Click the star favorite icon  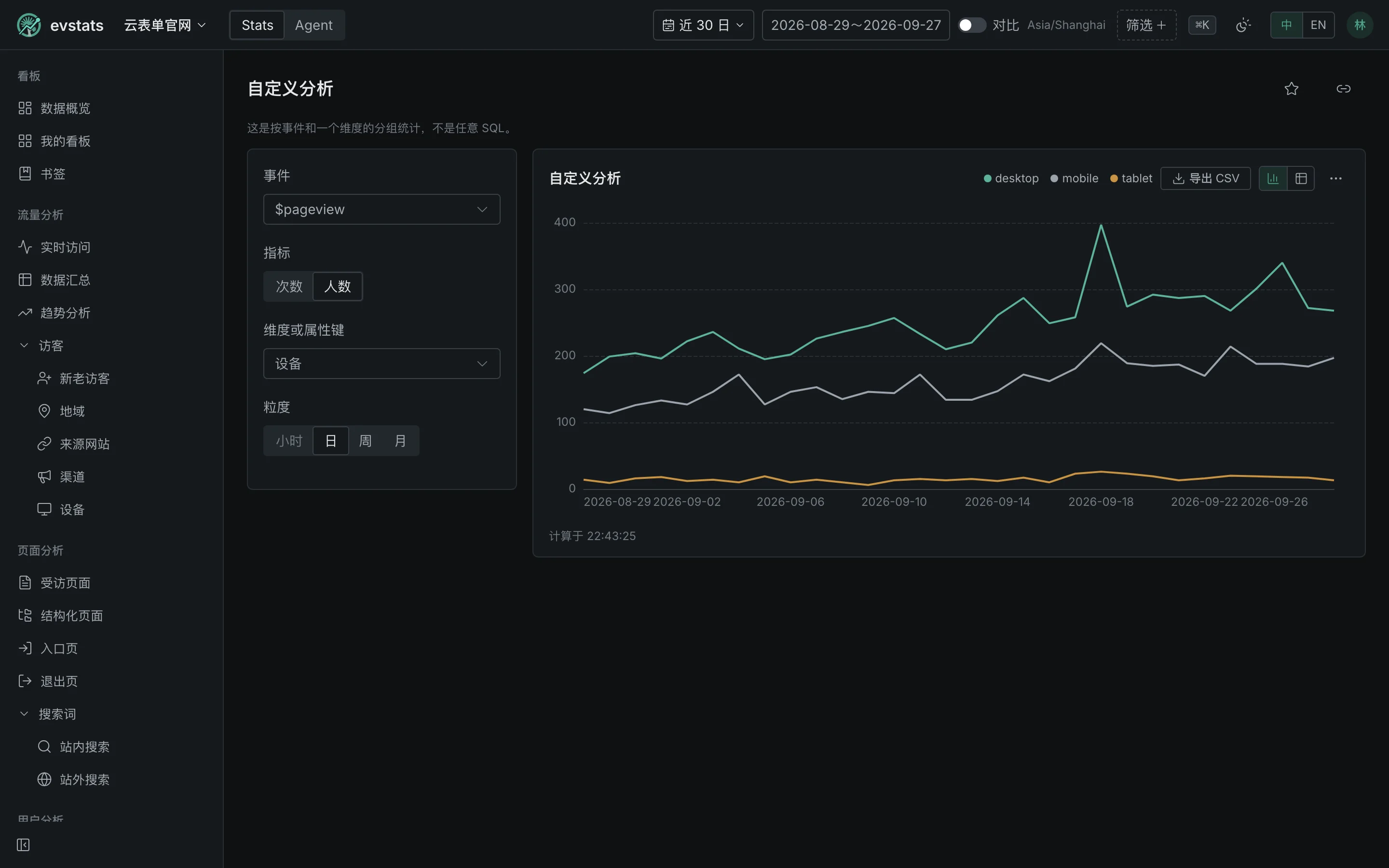coord(1292,88)
